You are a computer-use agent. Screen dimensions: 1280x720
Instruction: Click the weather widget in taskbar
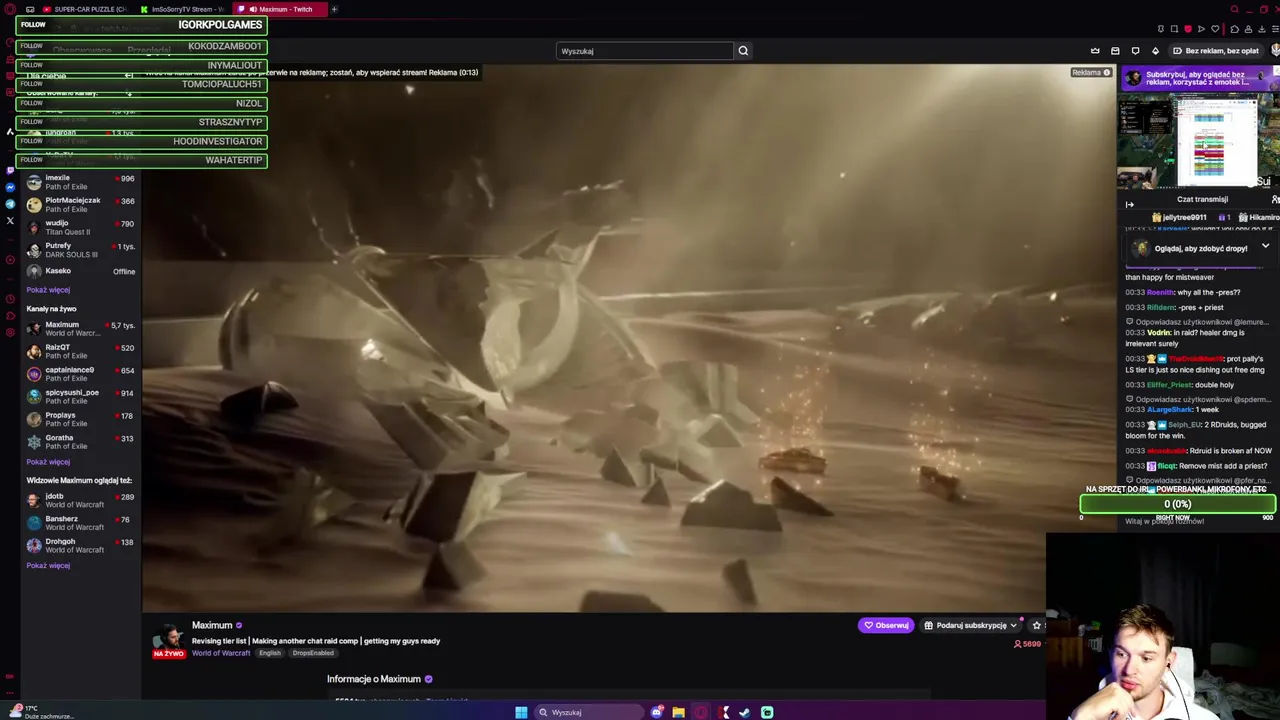(x=40, y=712)
